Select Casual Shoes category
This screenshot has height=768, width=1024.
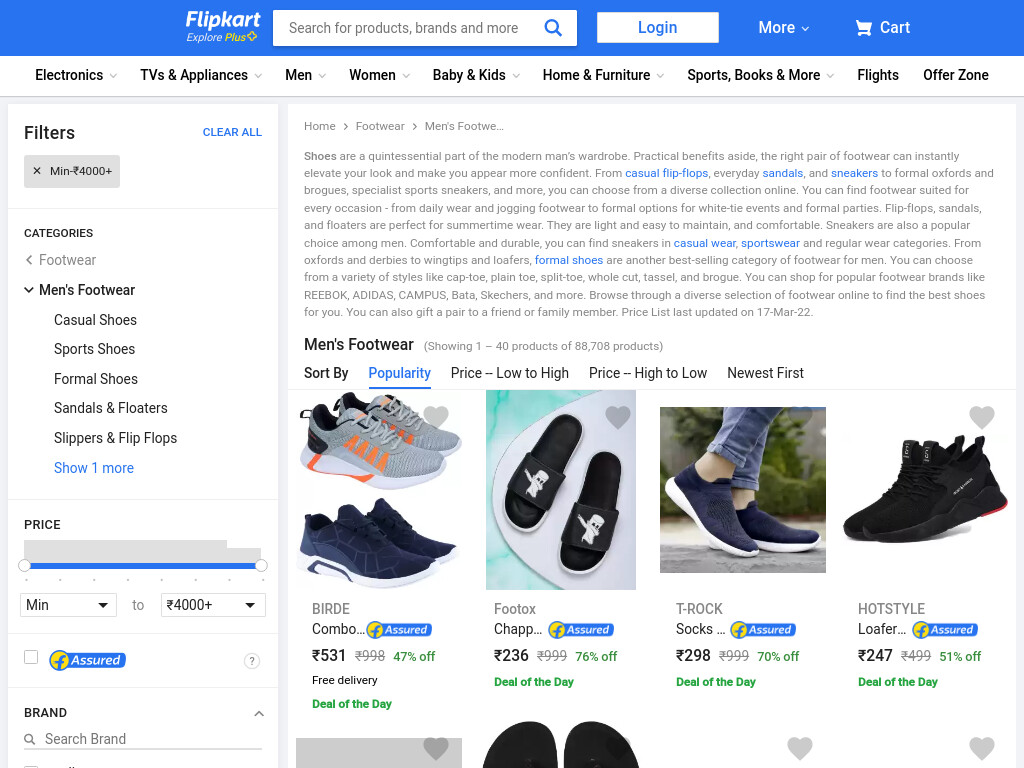pos(95,320)
